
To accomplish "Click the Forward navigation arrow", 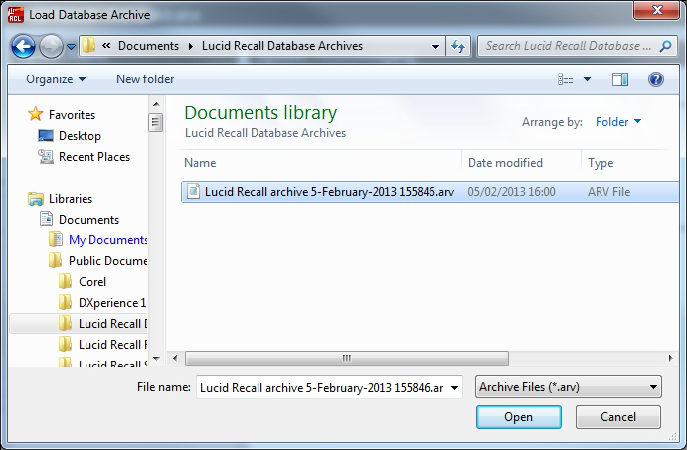I will click(x=51, y=46).
